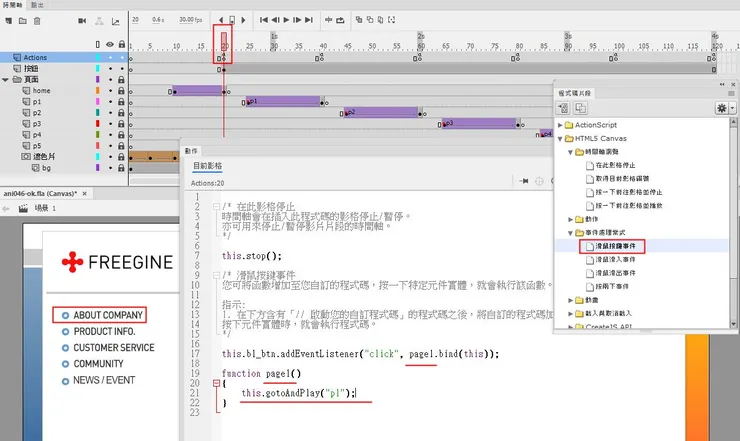Collapse the 頁面 layer folder

pyautogui.click(x=5, y=79)
